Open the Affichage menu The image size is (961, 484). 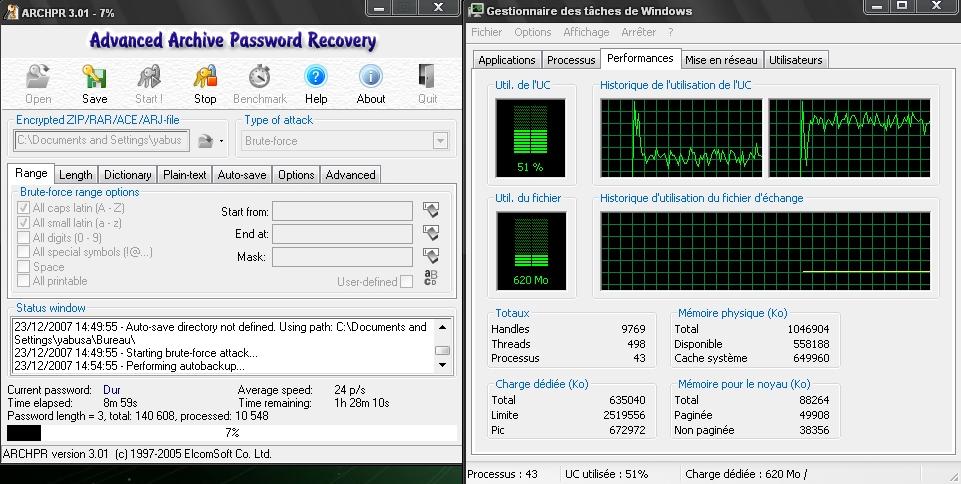point(586,32)
